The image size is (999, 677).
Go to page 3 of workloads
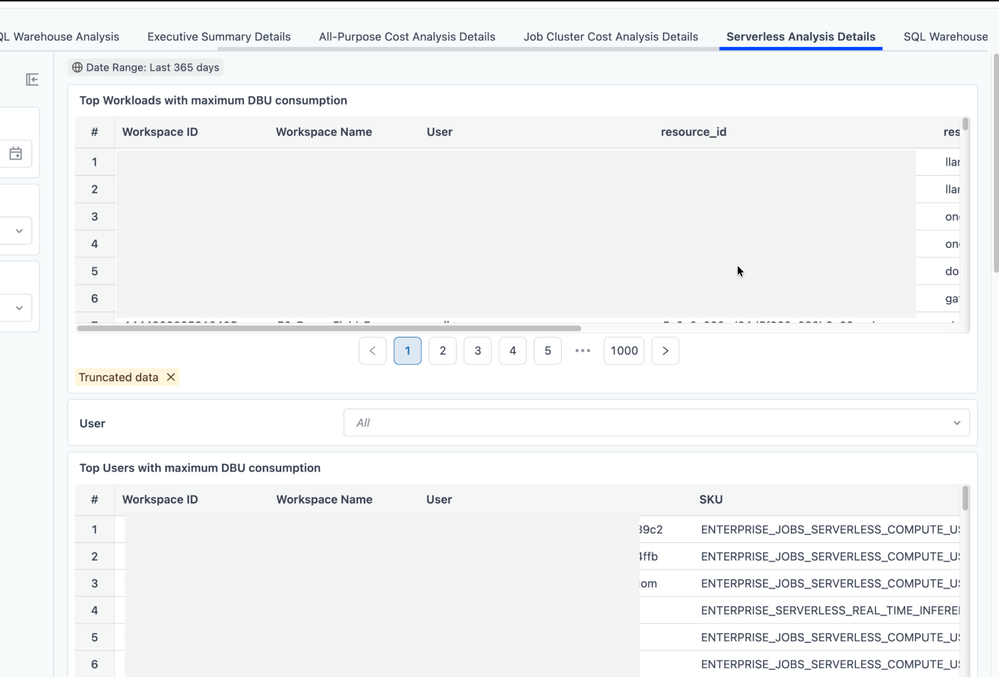(478, 351)
